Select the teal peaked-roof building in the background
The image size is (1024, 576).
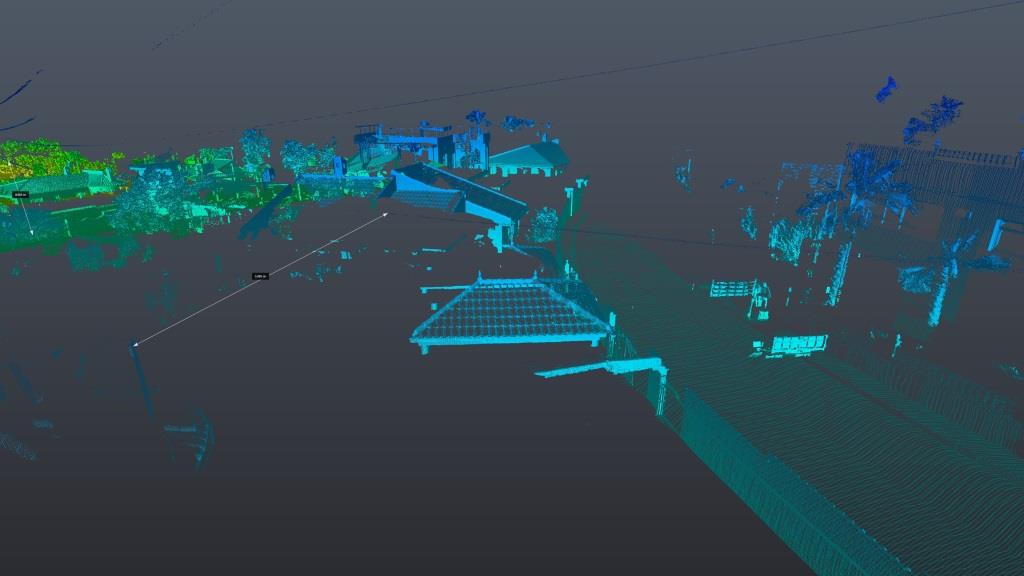coord(529,156)
